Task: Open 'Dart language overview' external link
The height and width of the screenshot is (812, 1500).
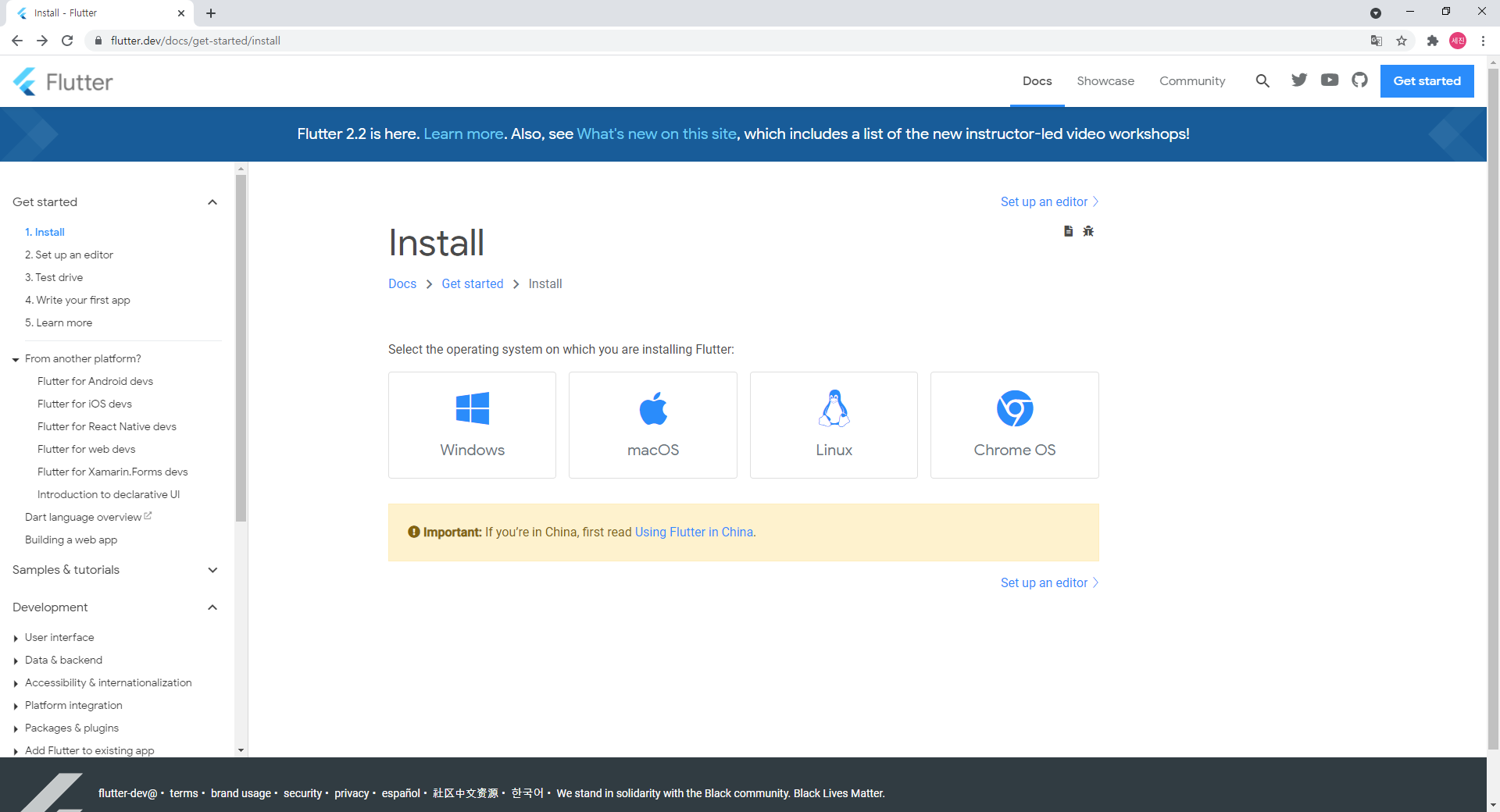Action: pyautogui.click(x=88, y=517)
